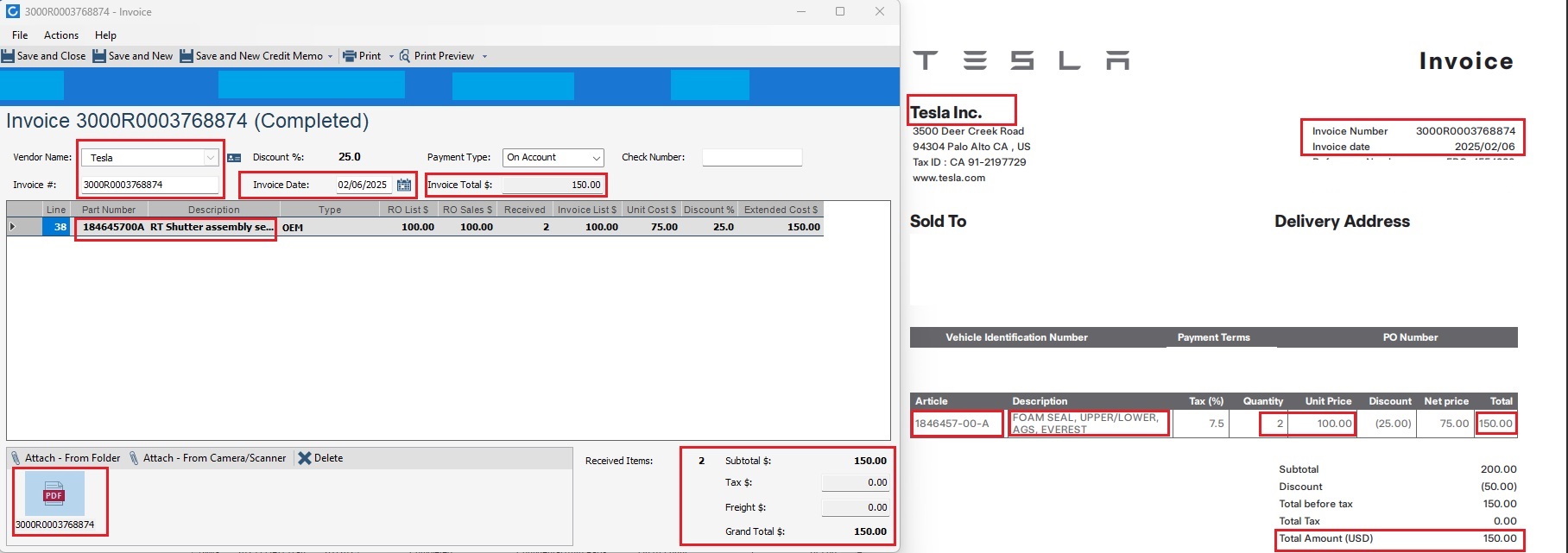Click the Part Number column header

[x=109, y=210]
